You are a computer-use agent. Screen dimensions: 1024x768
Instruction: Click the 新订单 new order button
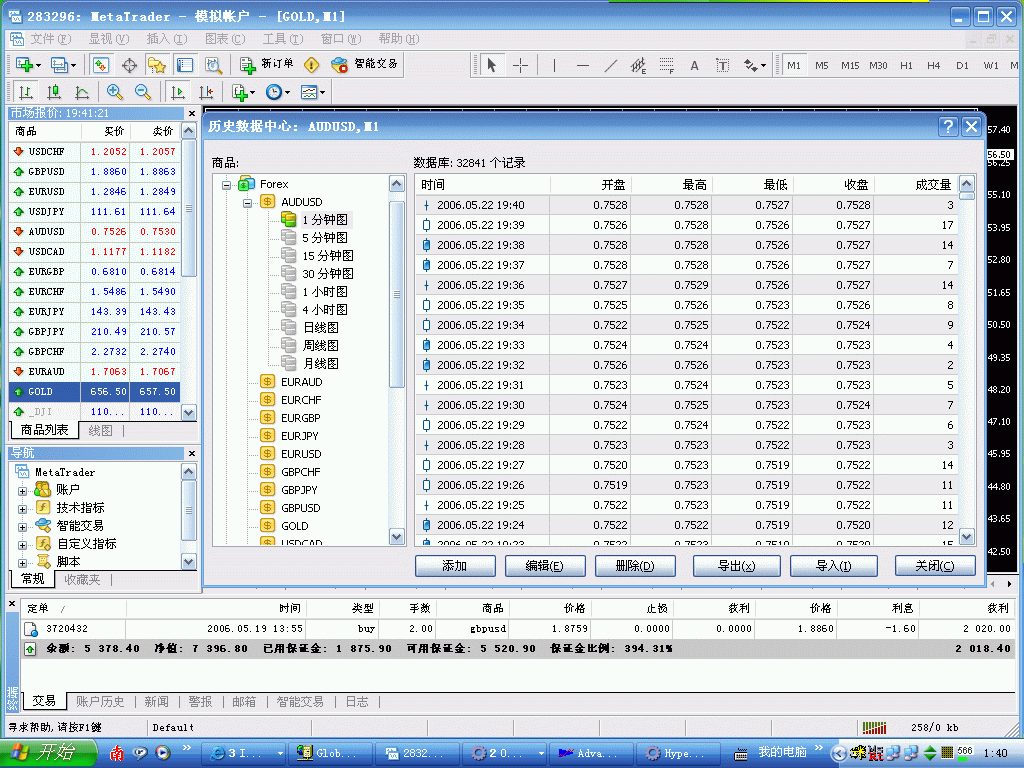pos(266,64)
